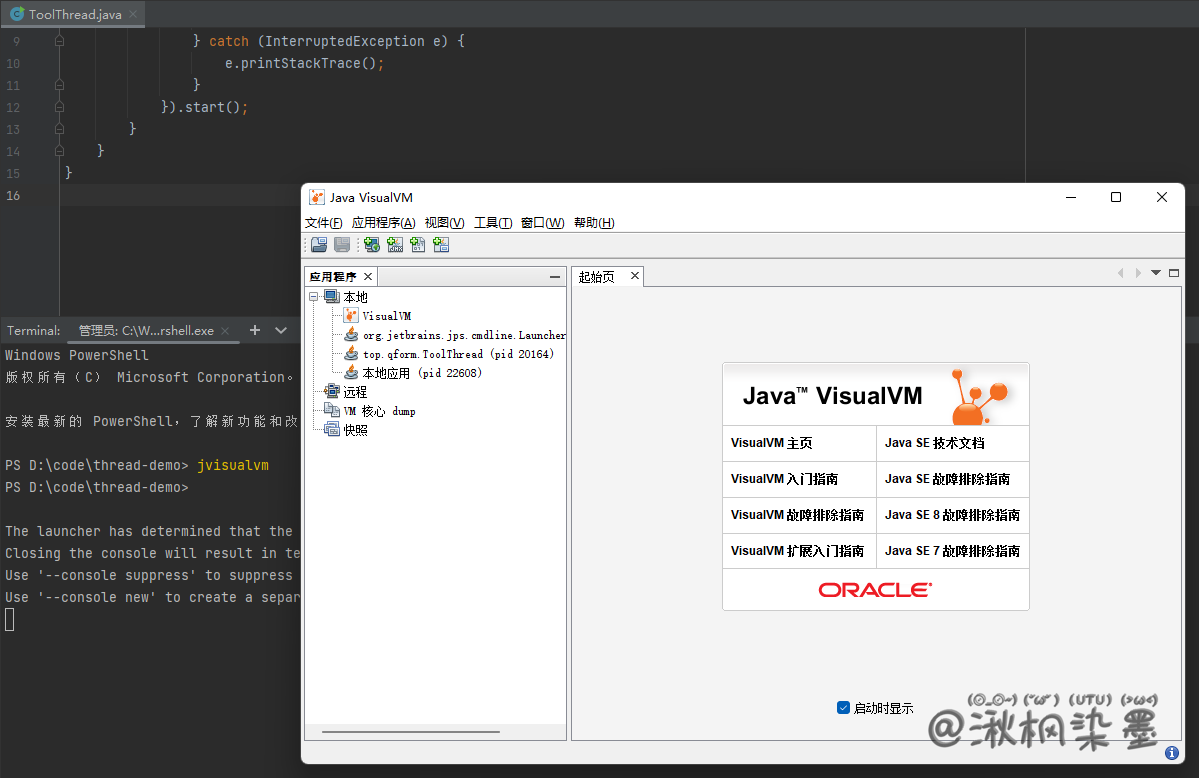This screenshot has height=778, width=1199.
Task: Click the Add JMX Connection toolbar icon
Action: (x=395, y=245)
